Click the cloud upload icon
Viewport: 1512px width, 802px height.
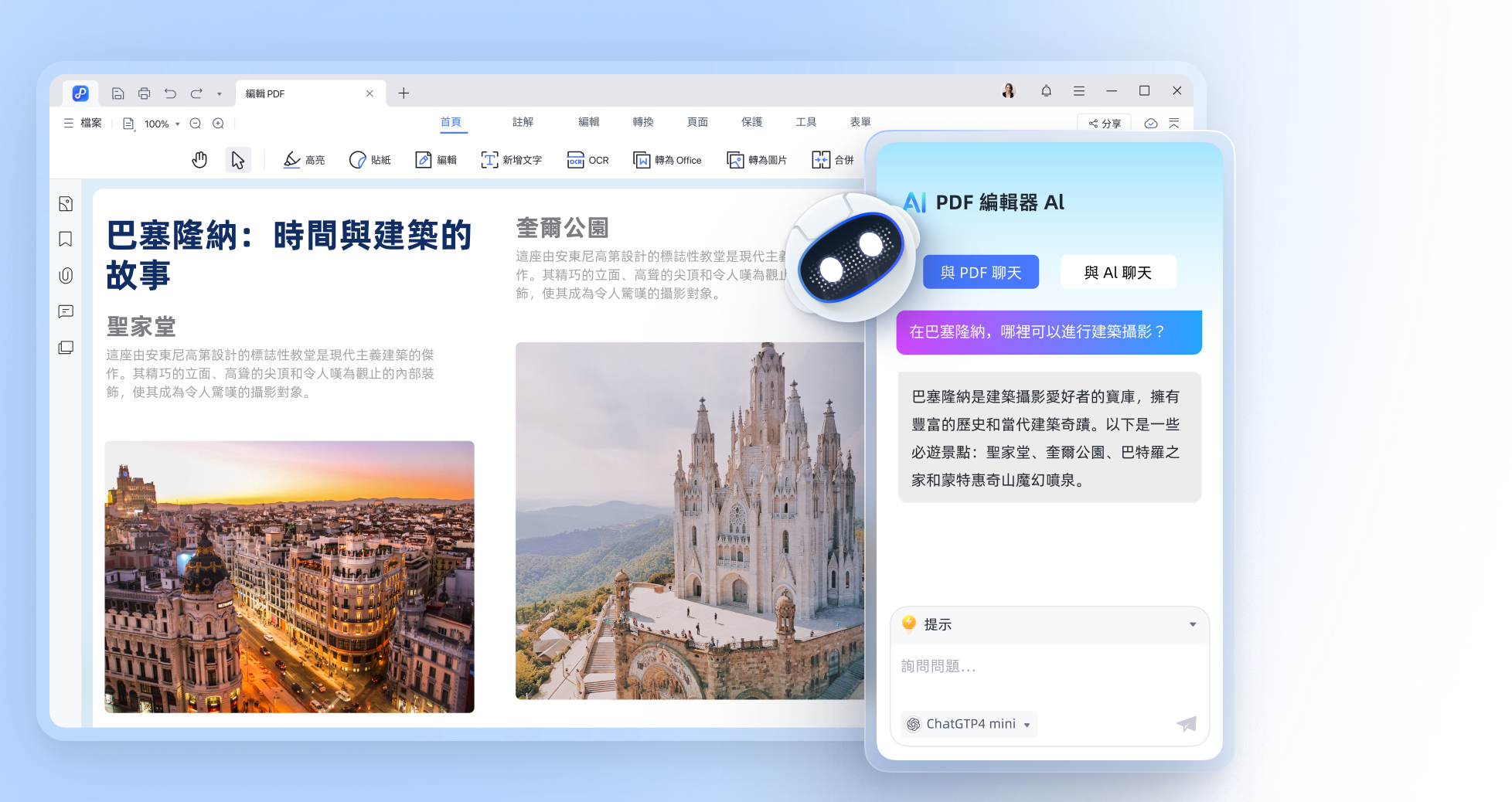[1151, 124]
